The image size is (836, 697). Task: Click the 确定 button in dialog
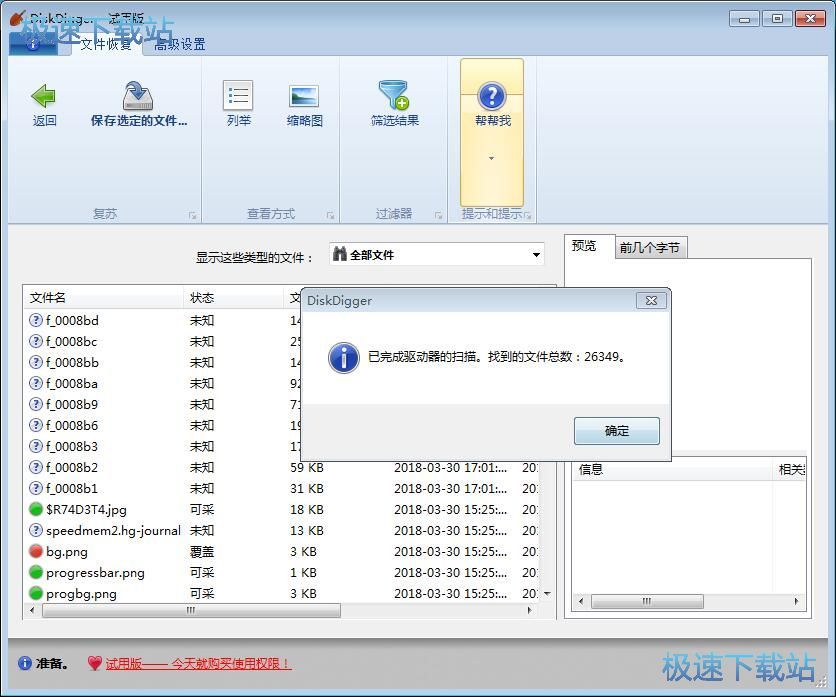point(617,431)
